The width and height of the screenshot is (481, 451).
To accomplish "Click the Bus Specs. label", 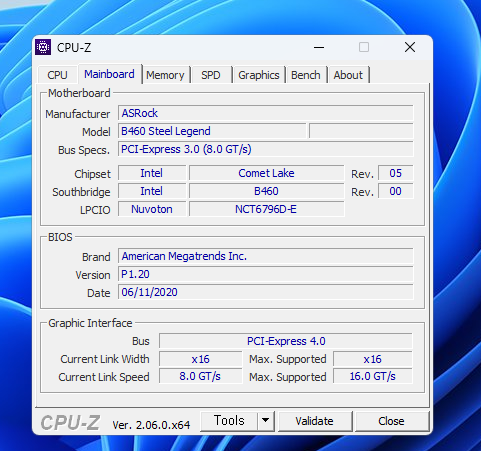I will [x=84, y=150].
